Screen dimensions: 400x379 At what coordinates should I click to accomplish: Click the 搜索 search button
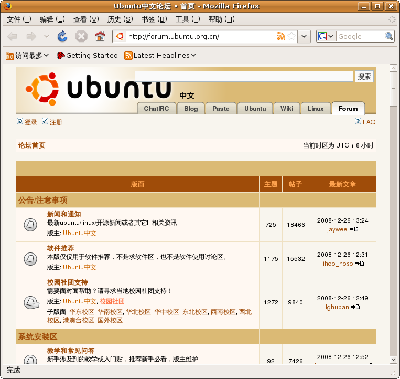point(364,77)
